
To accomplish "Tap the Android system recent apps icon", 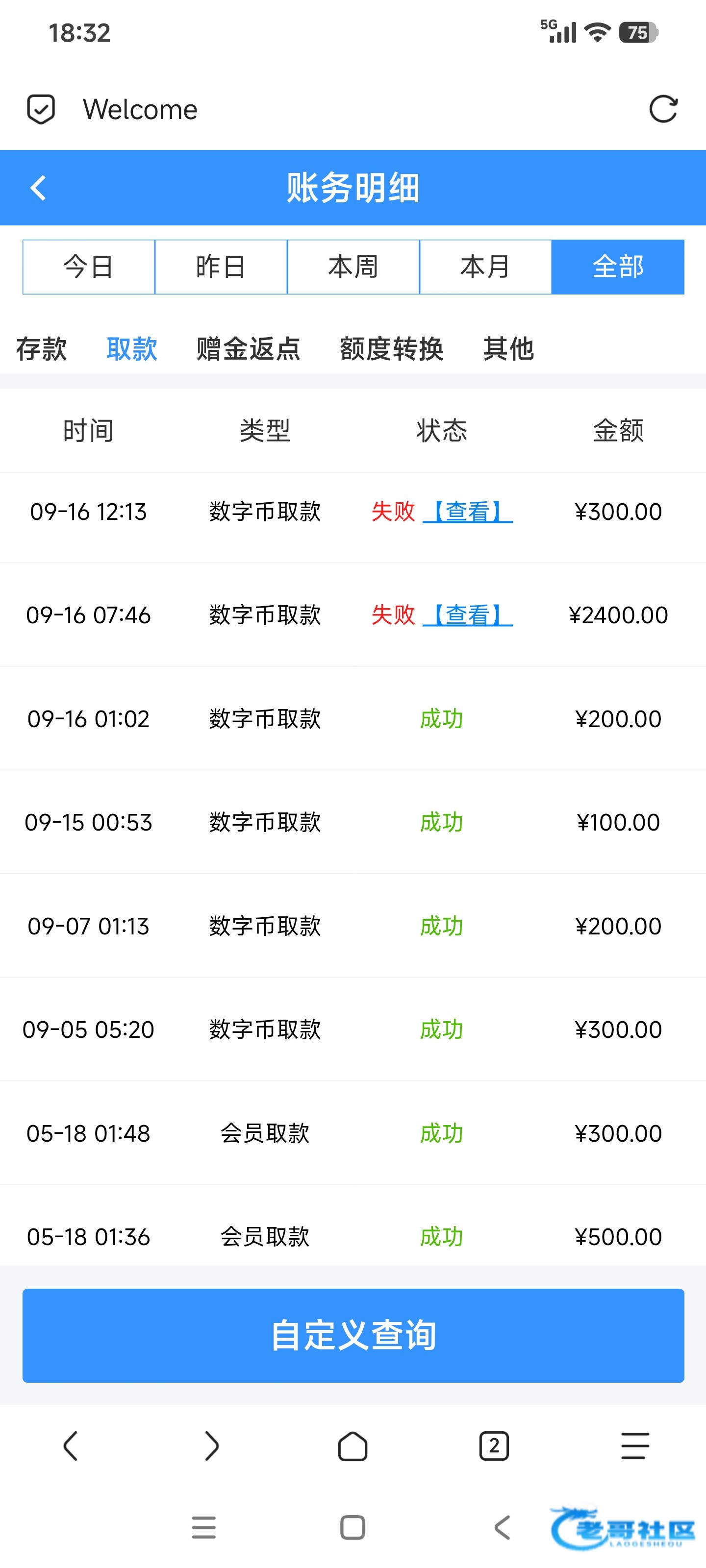I will [203, 1527].
